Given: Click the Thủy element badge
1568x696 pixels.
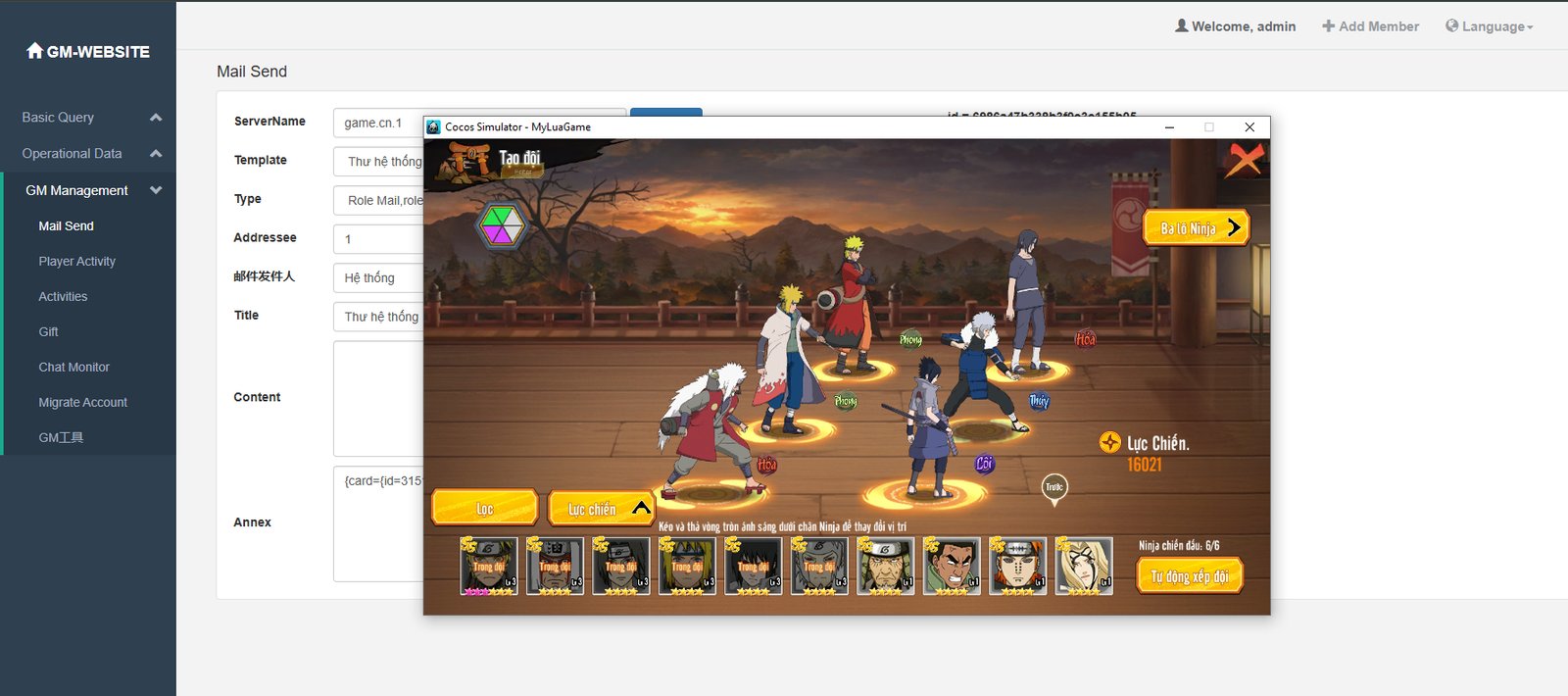Looking at the screenshot, I should click(1039, 401).
